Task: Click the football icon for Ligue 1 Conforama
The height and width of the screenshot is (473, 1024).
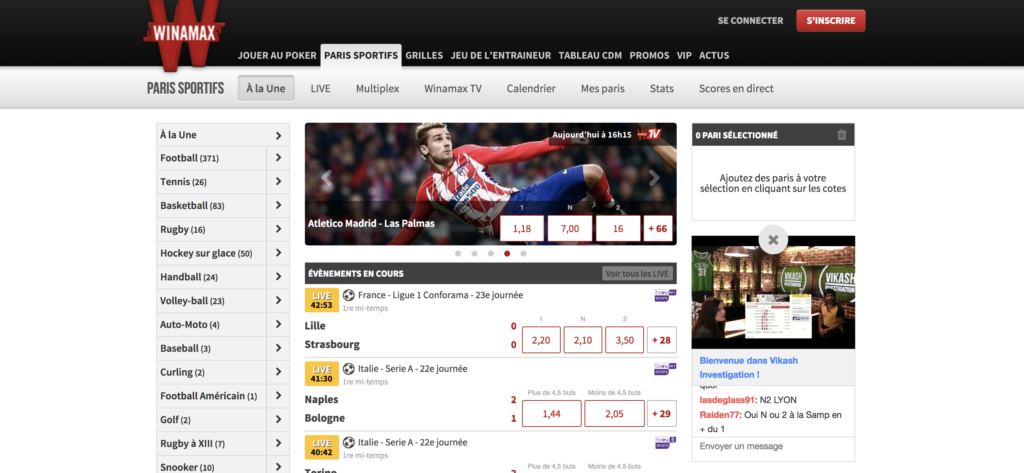Action: pyautogui.click(x=349, y=295)
